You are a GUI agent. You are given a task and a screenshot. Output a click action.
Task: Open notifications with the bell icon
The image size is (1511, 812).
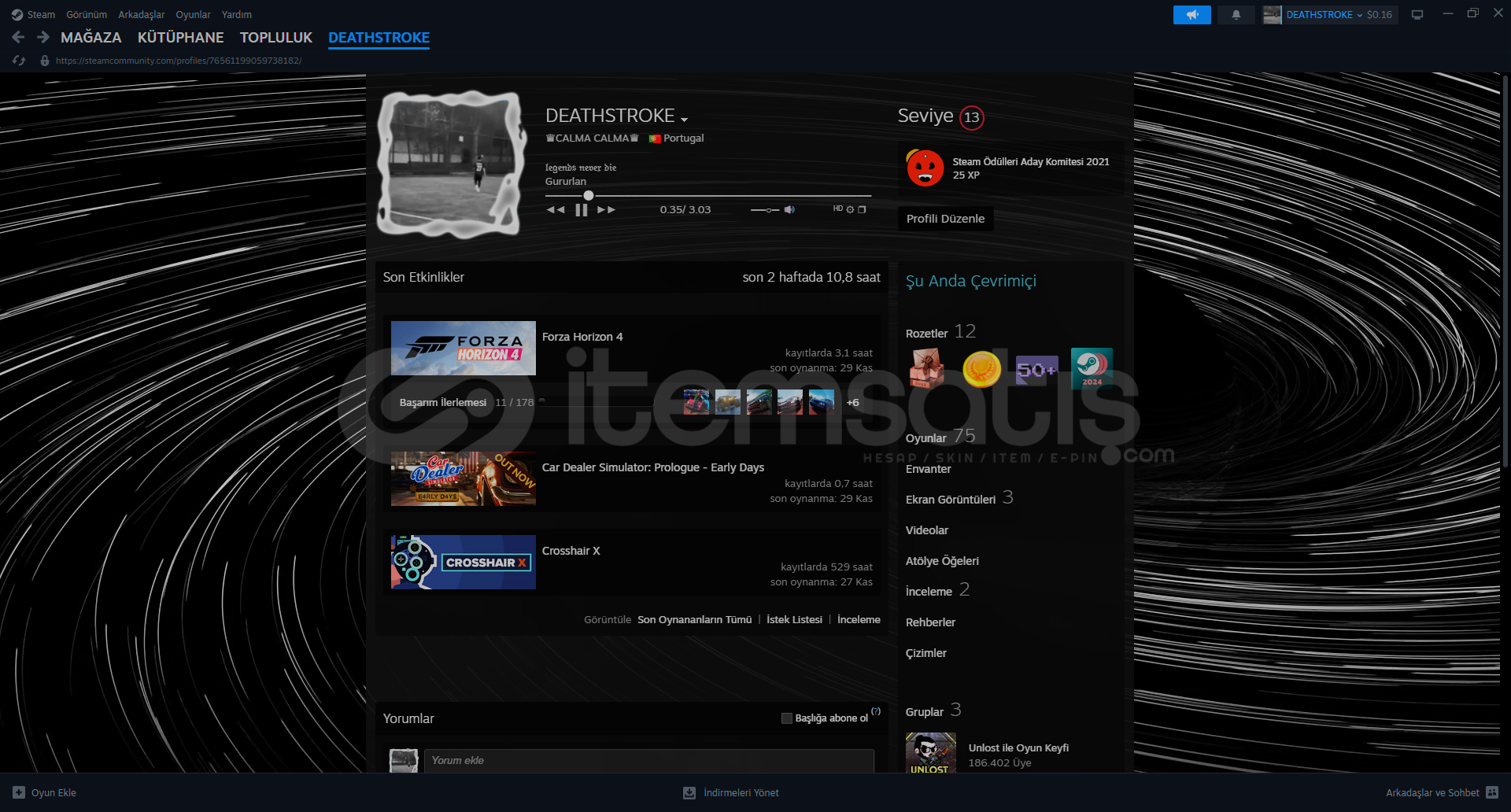point(1236,14)
